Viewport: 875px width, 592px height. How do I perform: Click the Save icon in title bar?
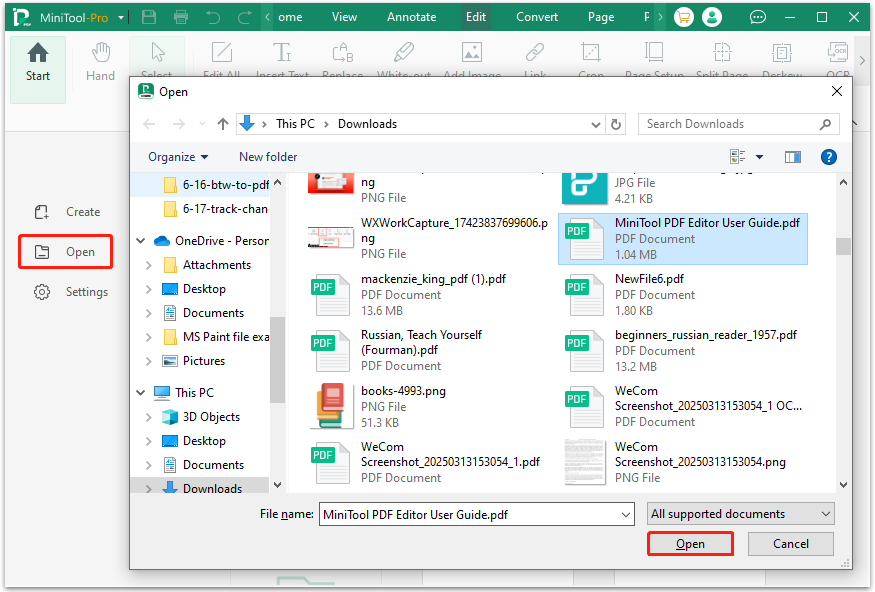pos(149,17)
